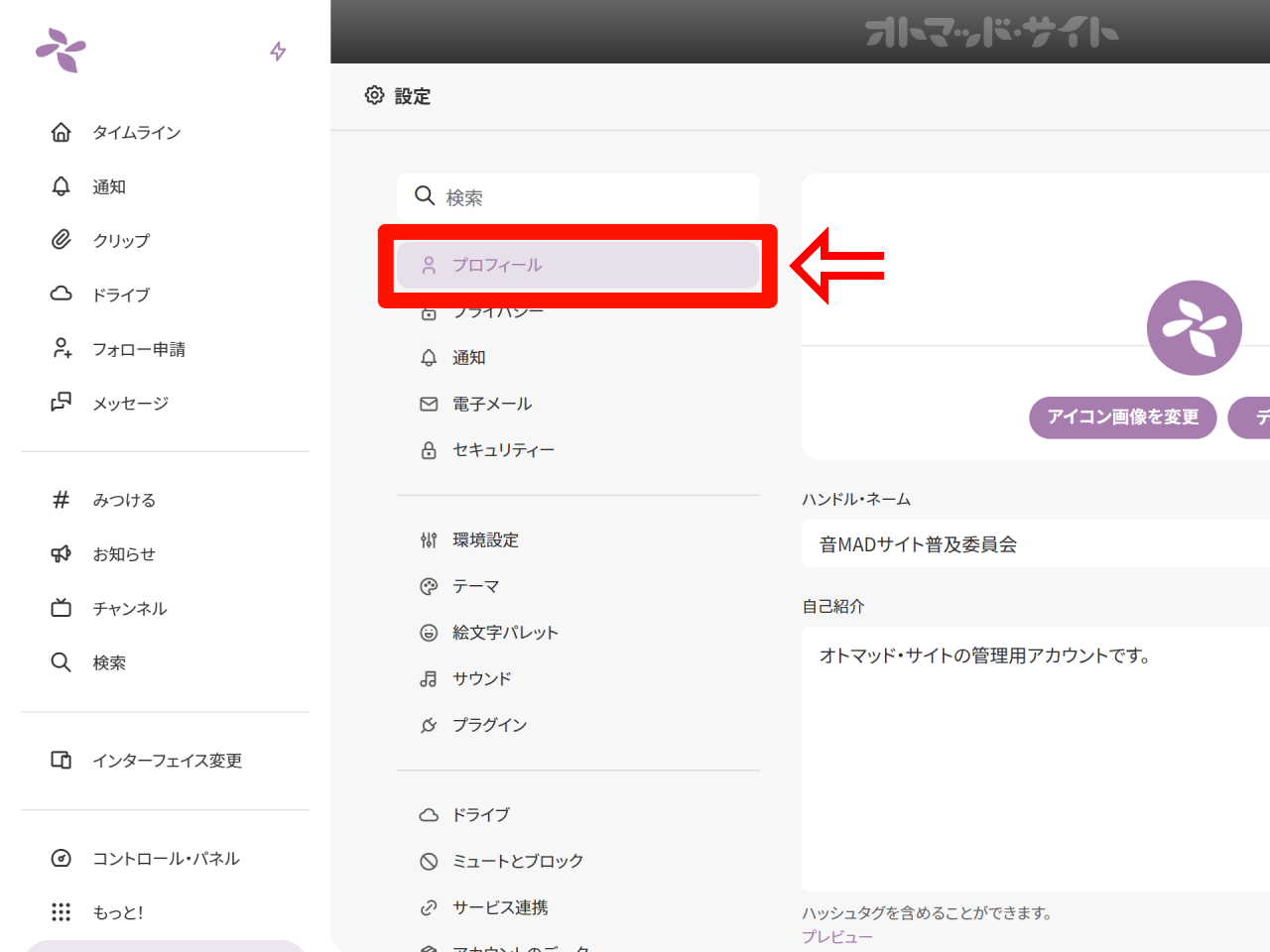Open セキュリティー security settings
The height and width of the screenshot is (952, 1270).
pos(503,450)
